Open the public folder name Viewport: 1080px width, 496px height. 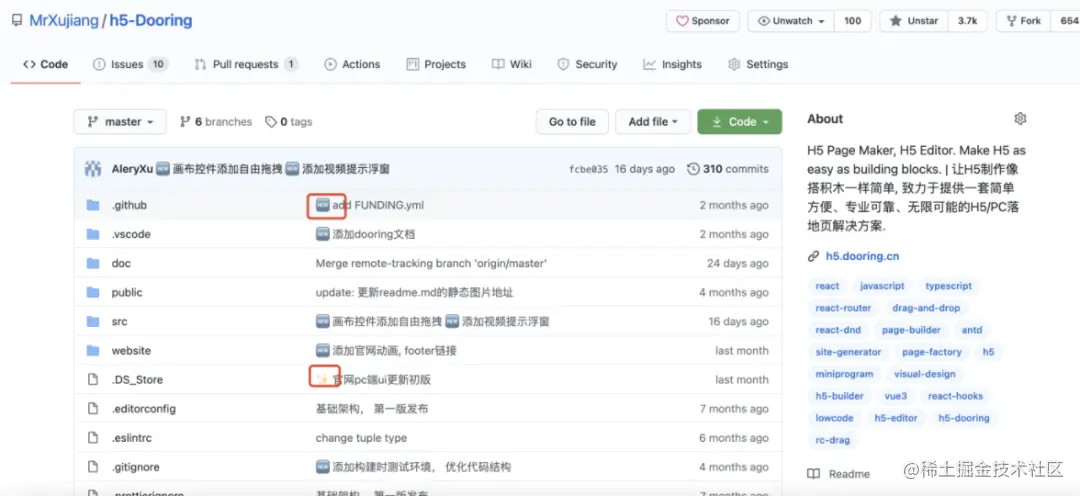pos(127,292)
